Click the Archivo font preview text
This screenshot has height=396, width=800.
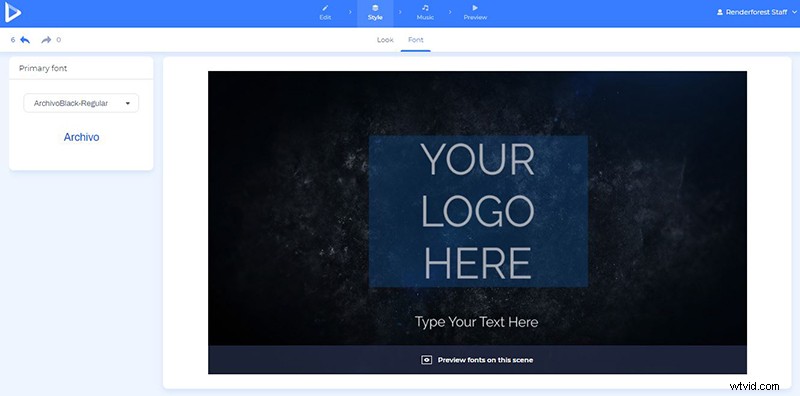[82, 137]
